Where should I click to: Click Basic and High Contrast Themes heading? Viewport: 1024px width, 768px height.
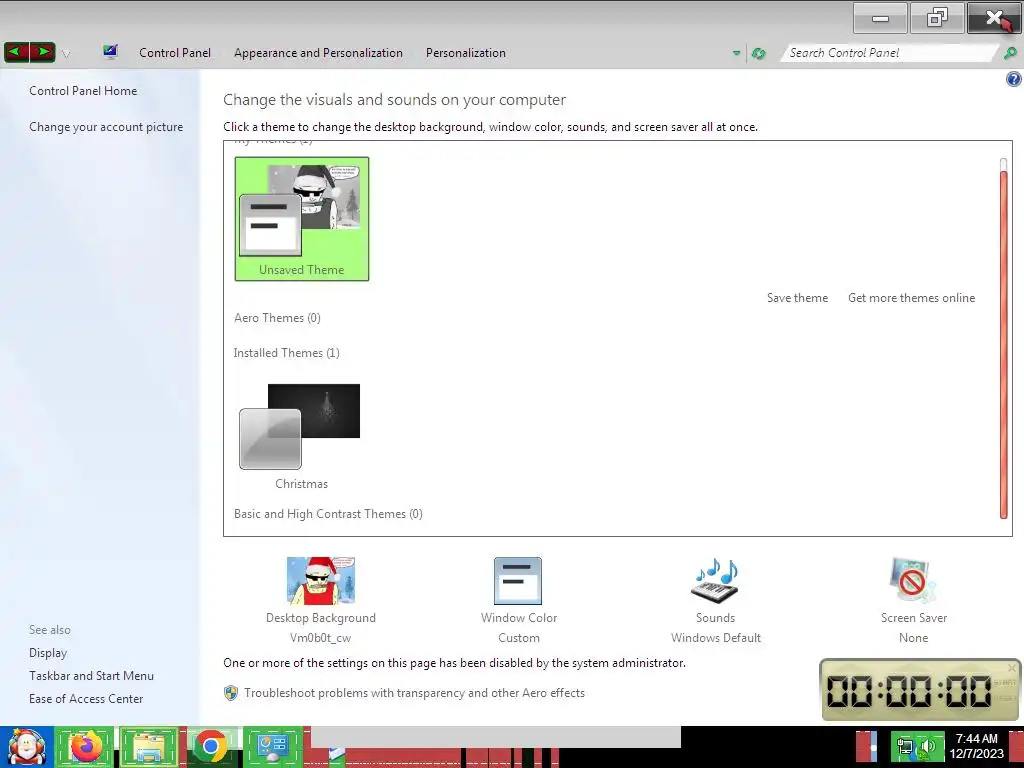click(328, 514)
